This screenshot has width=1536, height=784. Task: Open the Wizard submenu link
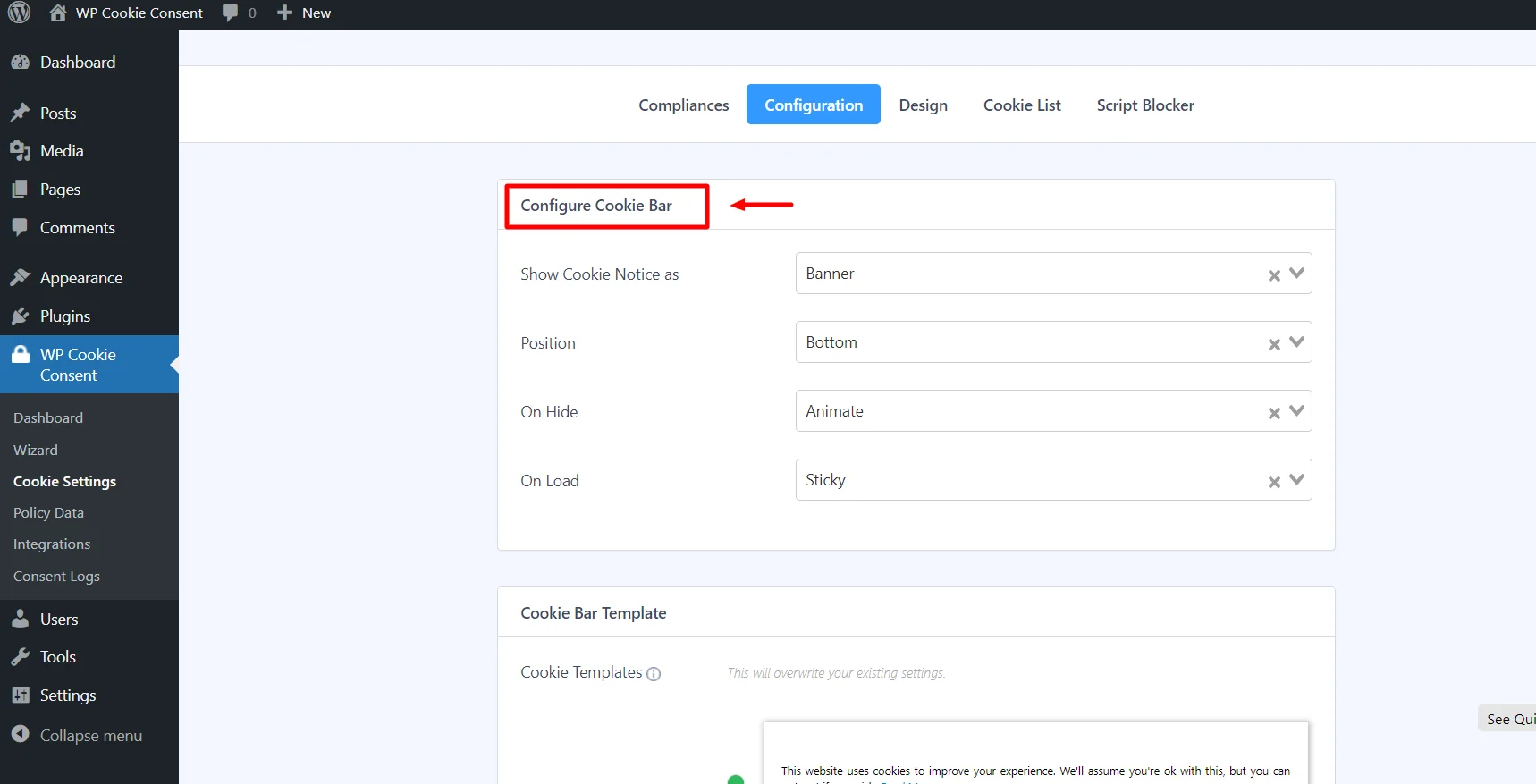pos(36,450)
